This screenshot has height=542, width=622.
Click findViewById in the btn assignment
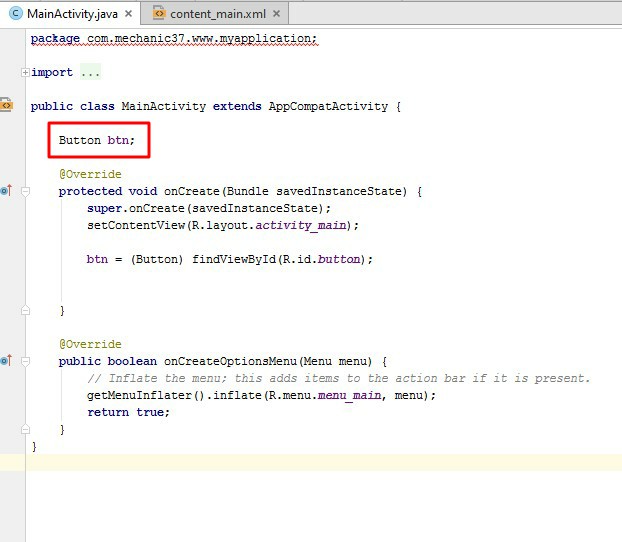pyautogui.click(x=234, y=259)
